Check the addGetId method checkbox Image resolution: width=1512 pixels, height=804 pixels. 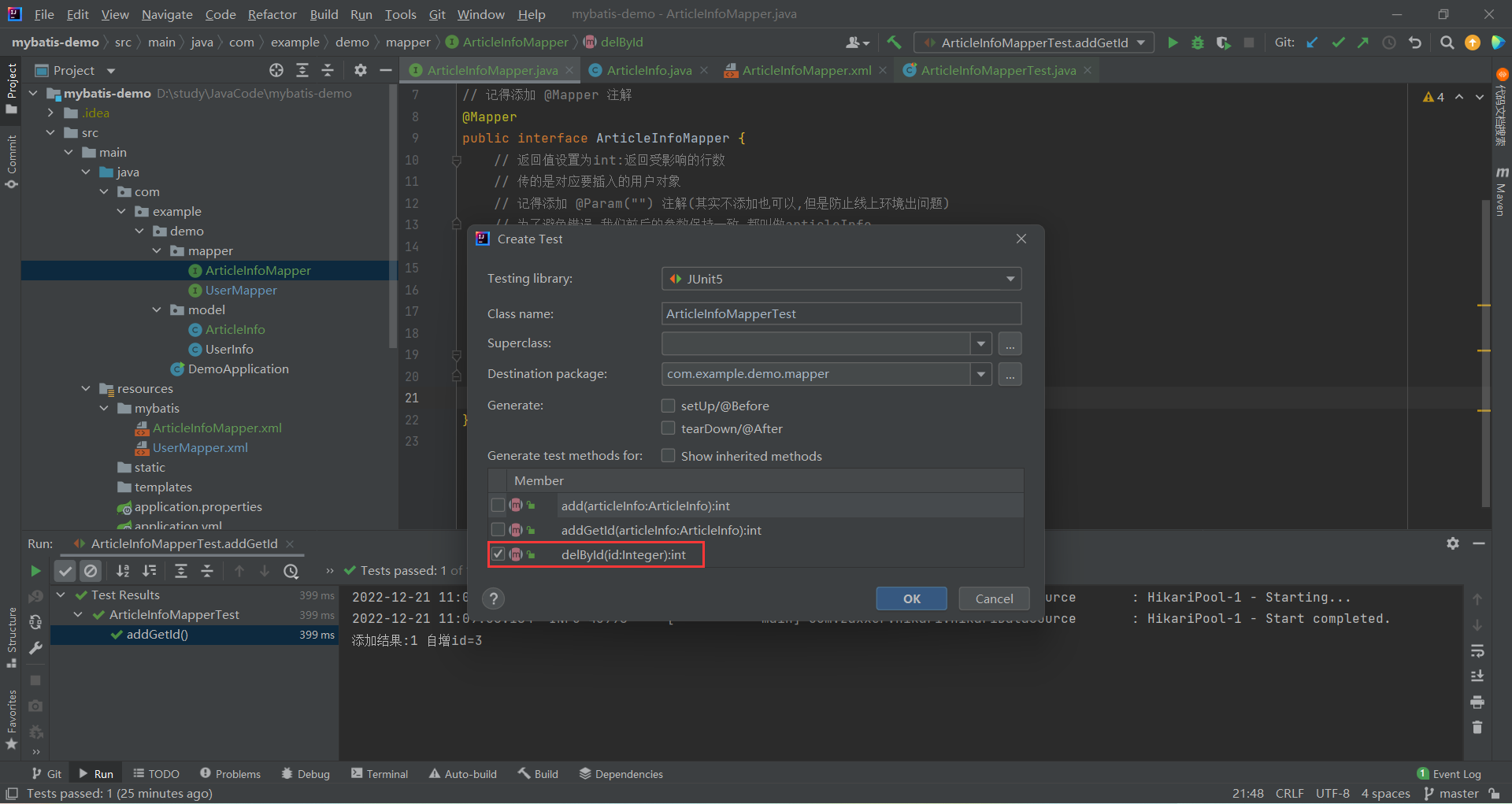coord(498,530)
